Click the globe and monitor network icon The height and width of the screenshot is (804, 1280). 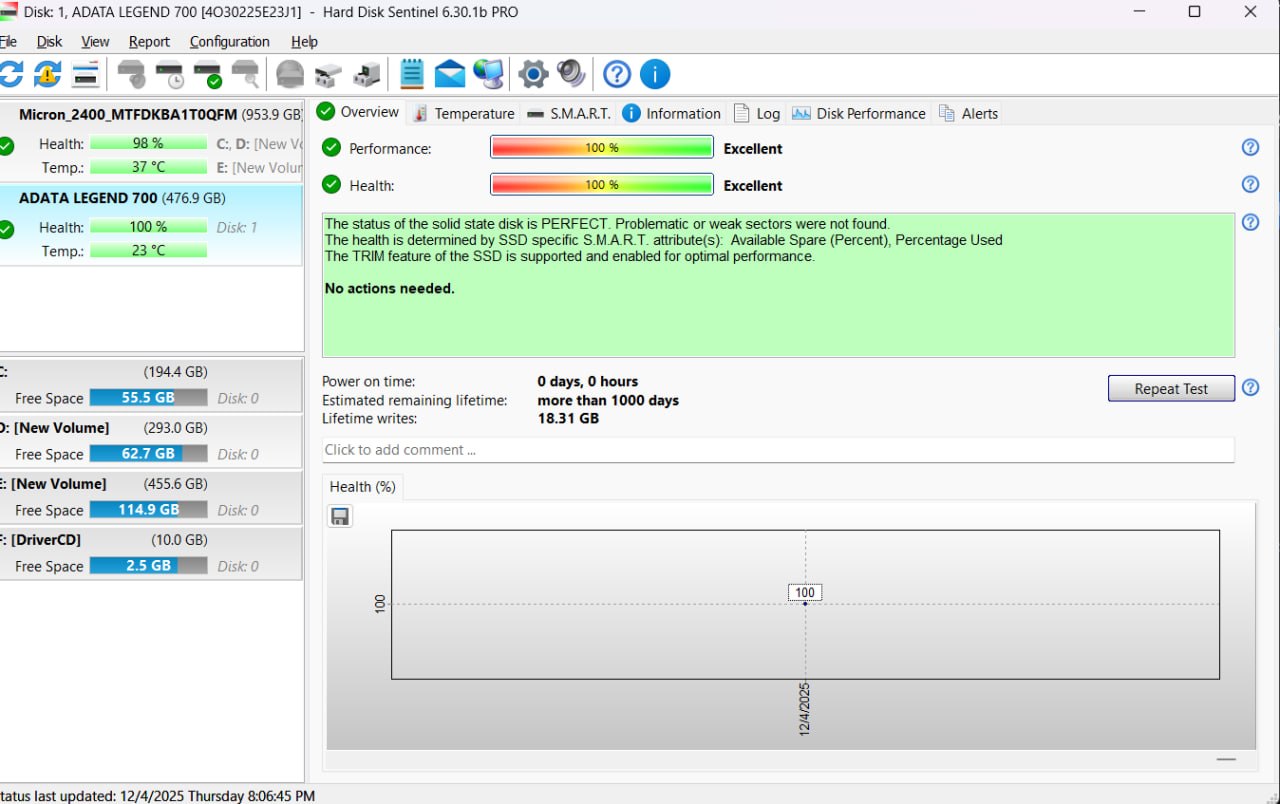pyautogui.click(x=489, y=74)
